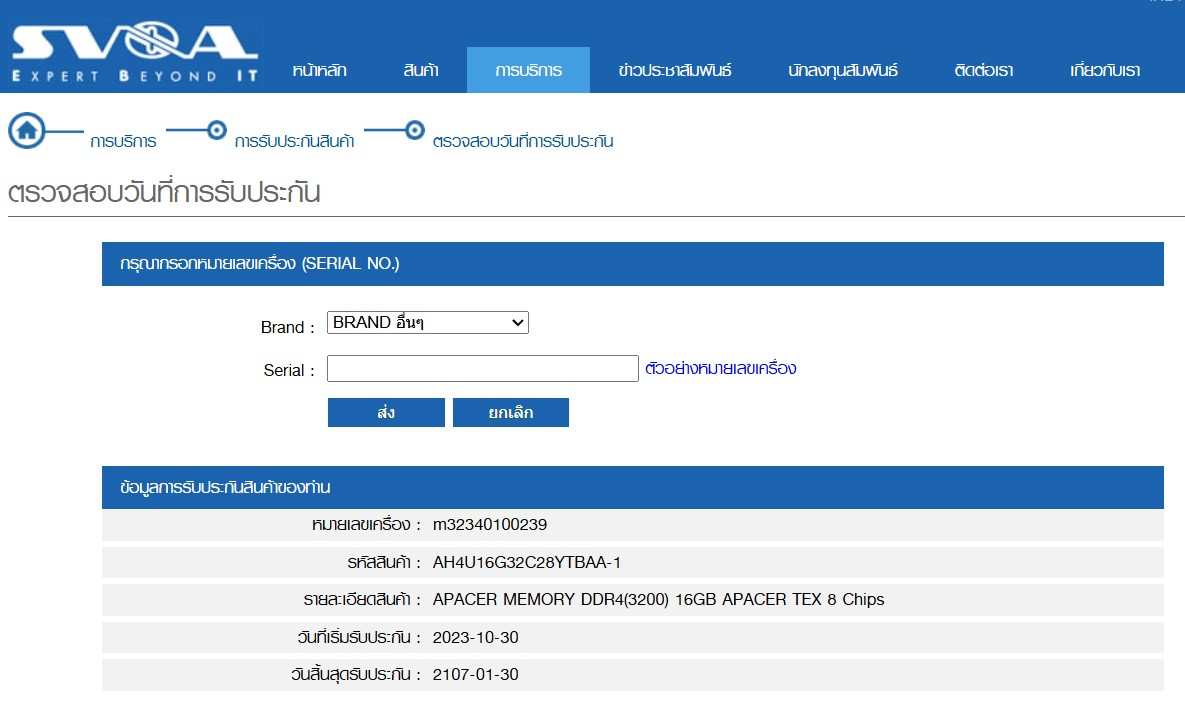Image resolution: width=1185 pixels, height=702 pixels.
Task: Click the การรับประกันสินค้า breadcrumb link
Action: 294,142
